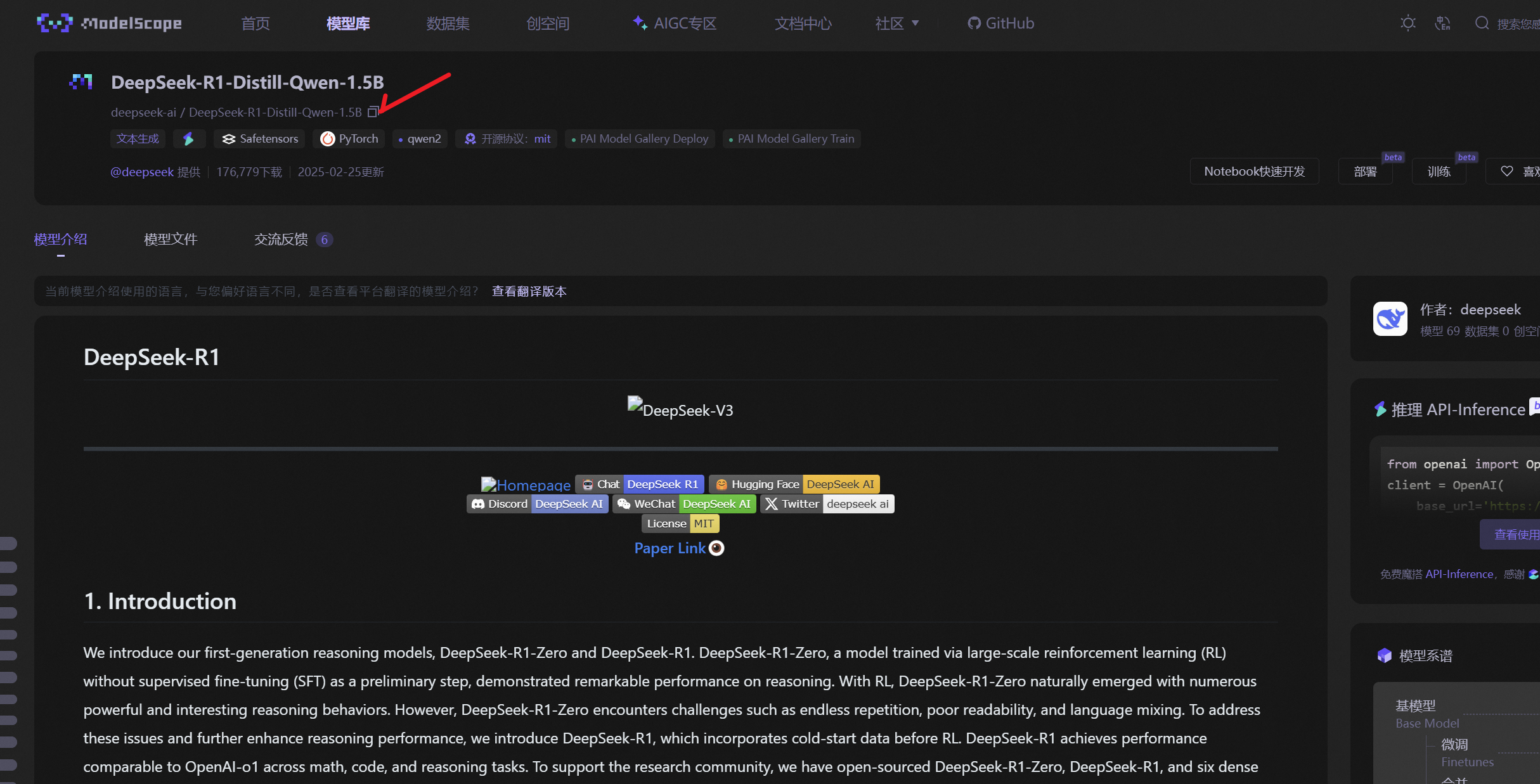Screen dimensions: 1540x784
Task: Open the Paper Link
Action: pyautogui.click(x=670, y=548)
